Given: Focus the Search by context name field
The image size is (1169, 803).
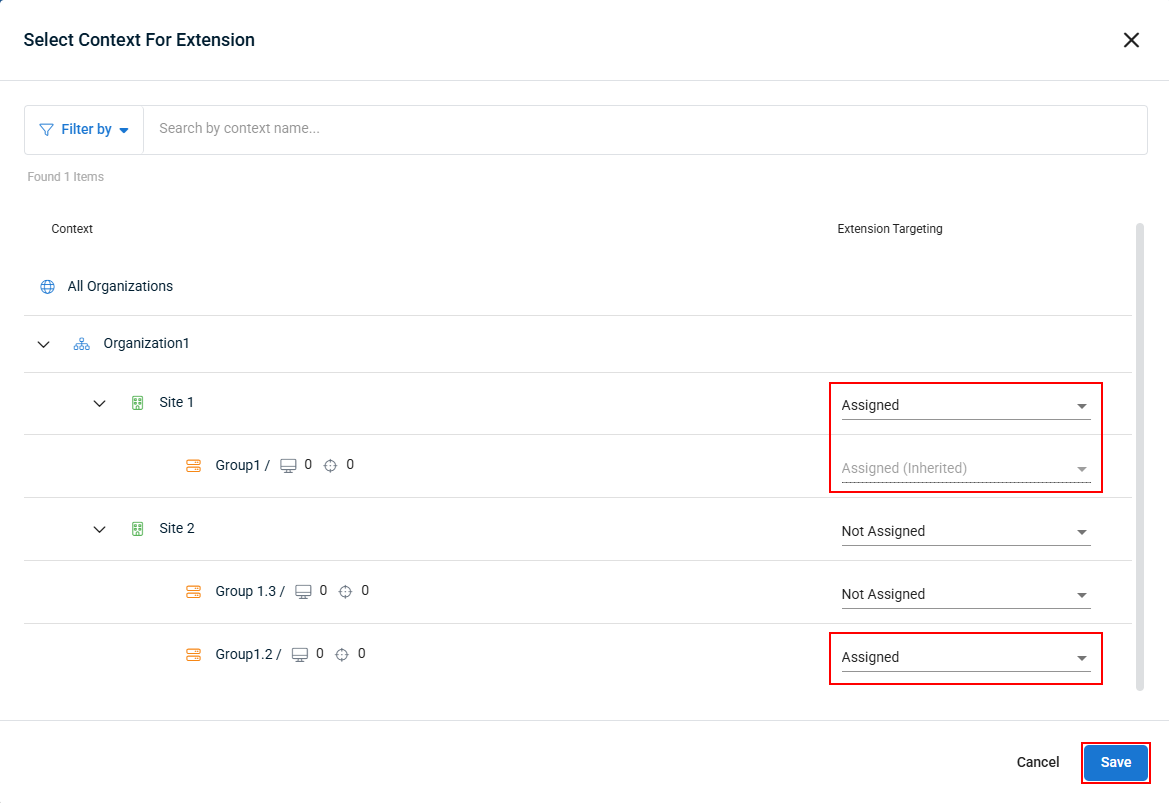Looking at the screenshot, I should 645,129.
